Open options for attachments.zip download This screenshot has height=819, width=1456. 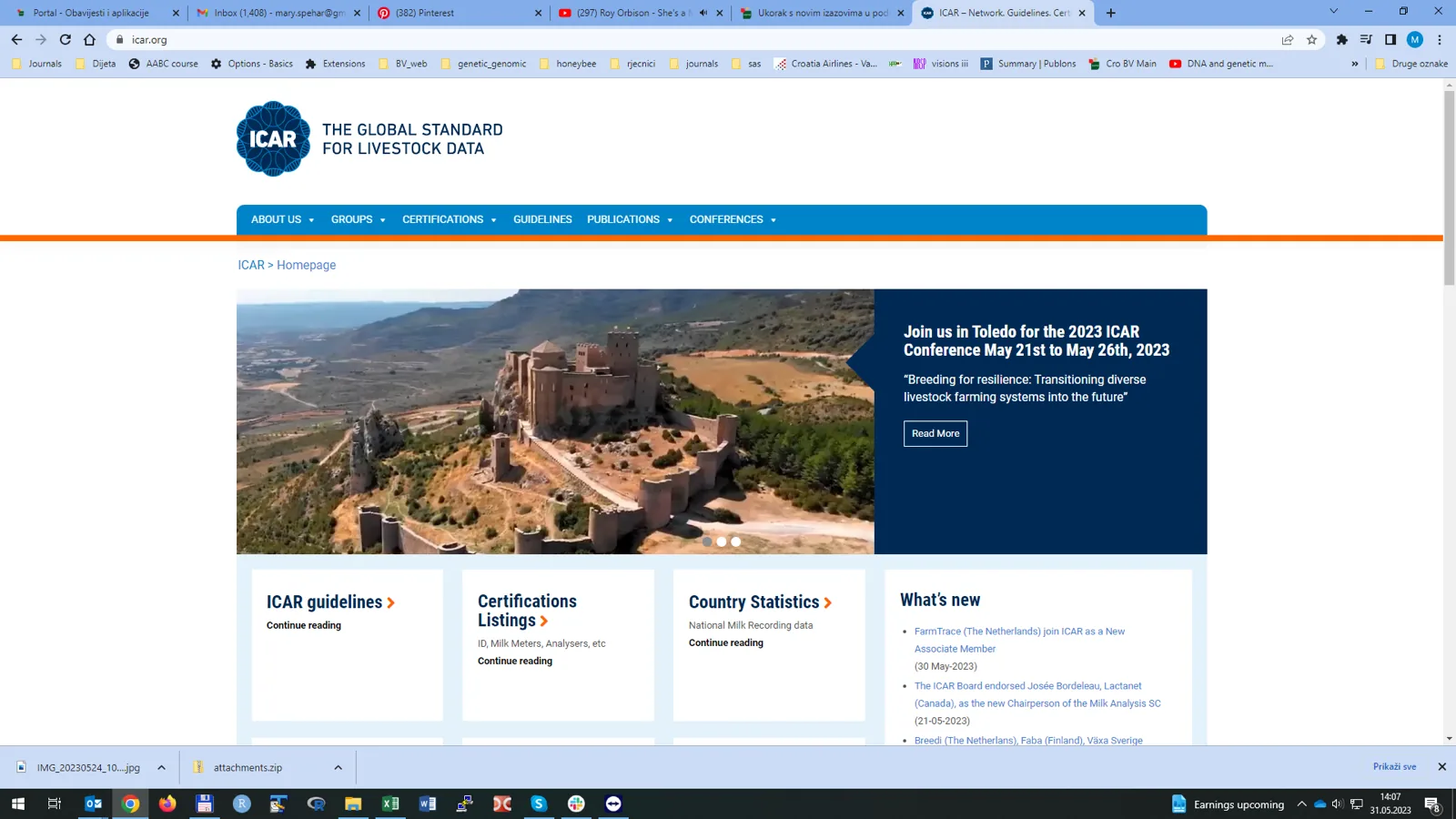(x=338, y=767)
